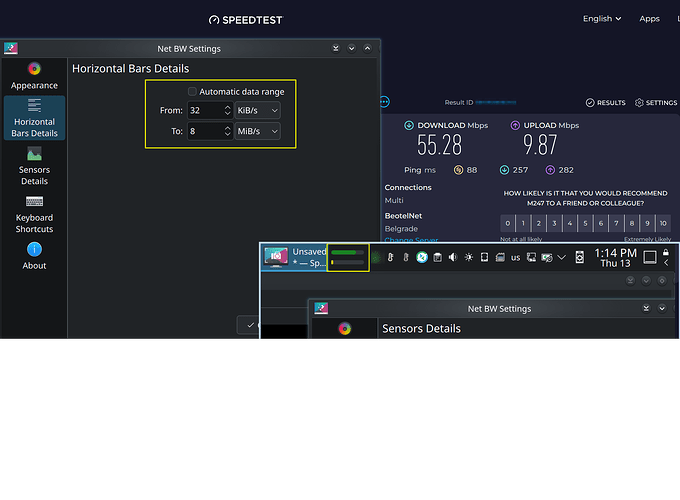This screenshot has width=680, height=500.
Task: Click the UPLOAD value 9.87
Action: (x=540, y=145)
